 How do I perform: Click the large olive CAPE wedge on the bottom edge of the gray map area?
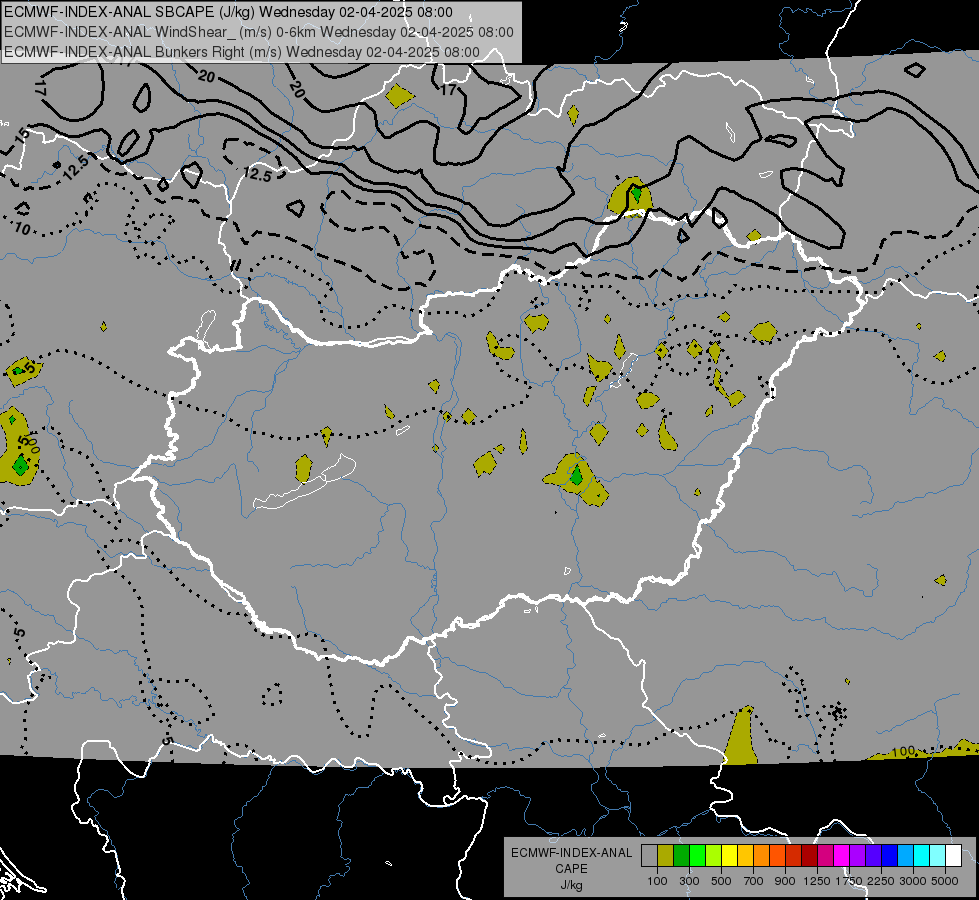tap(742, 738)
